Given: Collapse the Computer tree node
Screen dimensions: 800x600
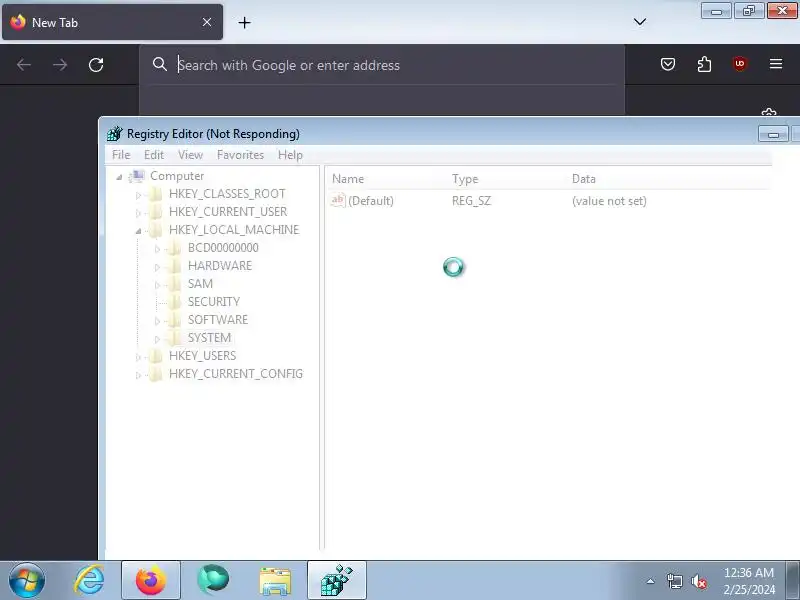Looking at the screenshot, I should pyautogui.click(x=119, y=177).
